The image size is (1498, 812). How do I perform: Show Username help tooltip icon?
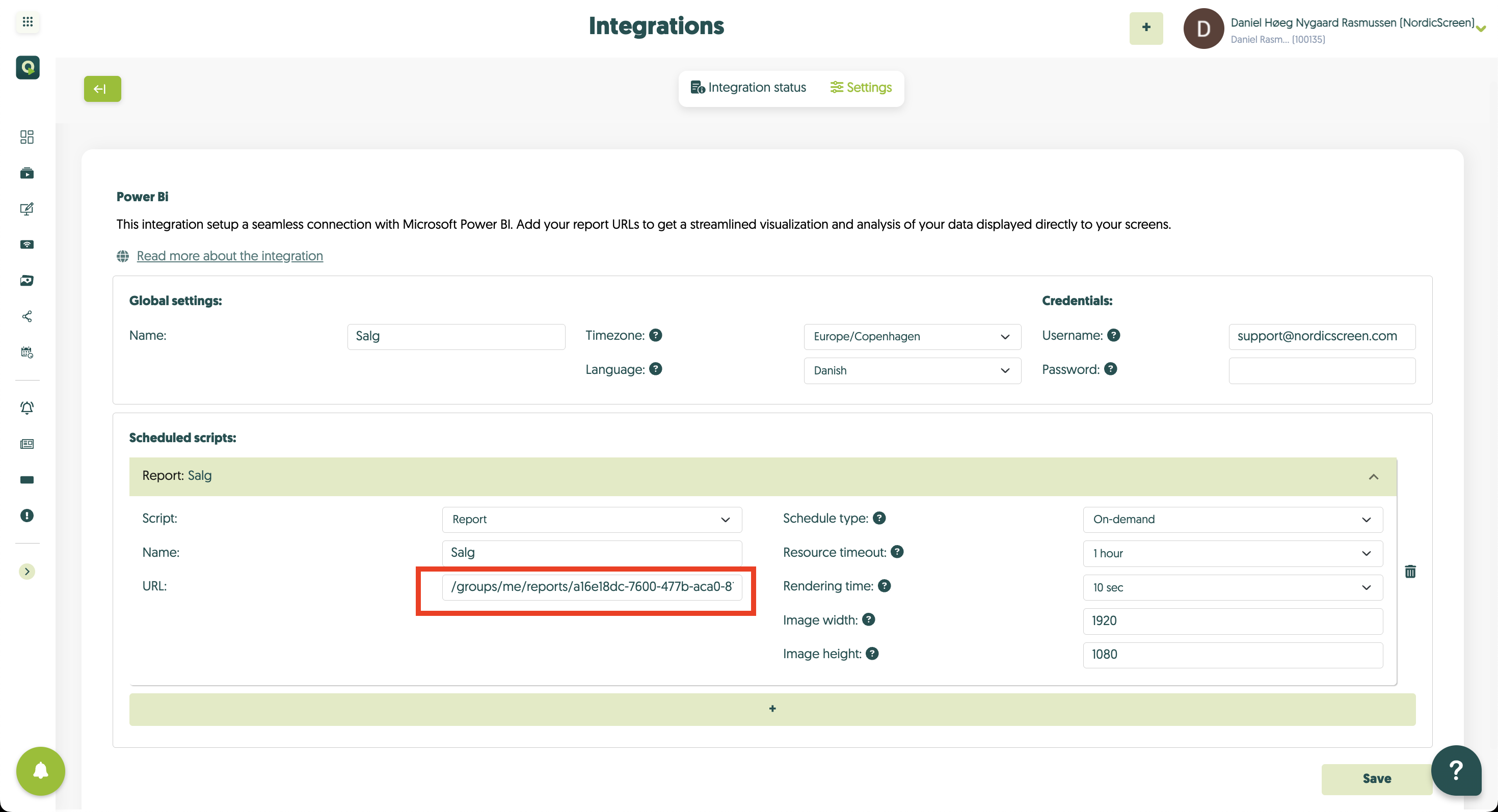coord(1113,335)
